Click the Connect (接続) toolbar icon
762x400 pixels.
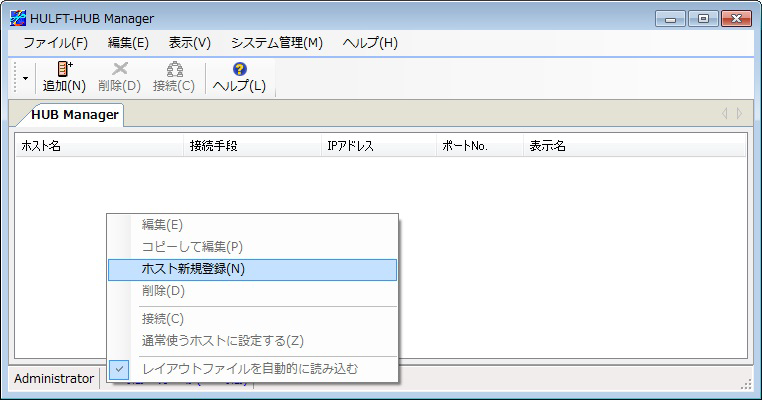(x=174, y=77)
